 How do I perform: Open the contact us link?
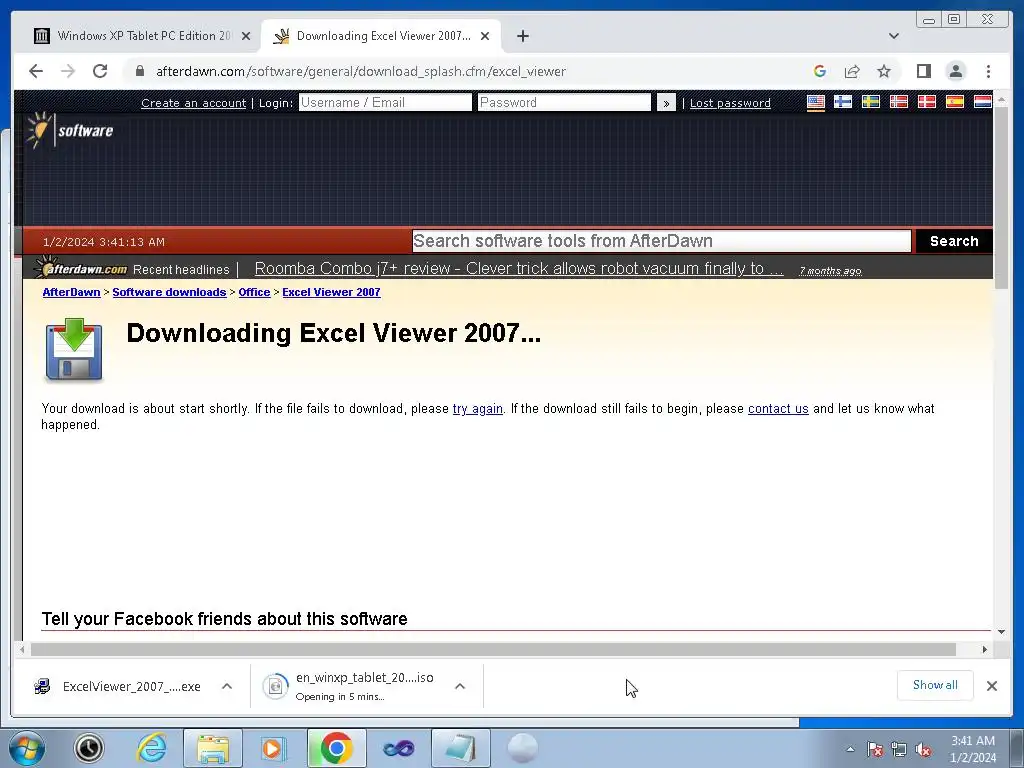point(778,409)
